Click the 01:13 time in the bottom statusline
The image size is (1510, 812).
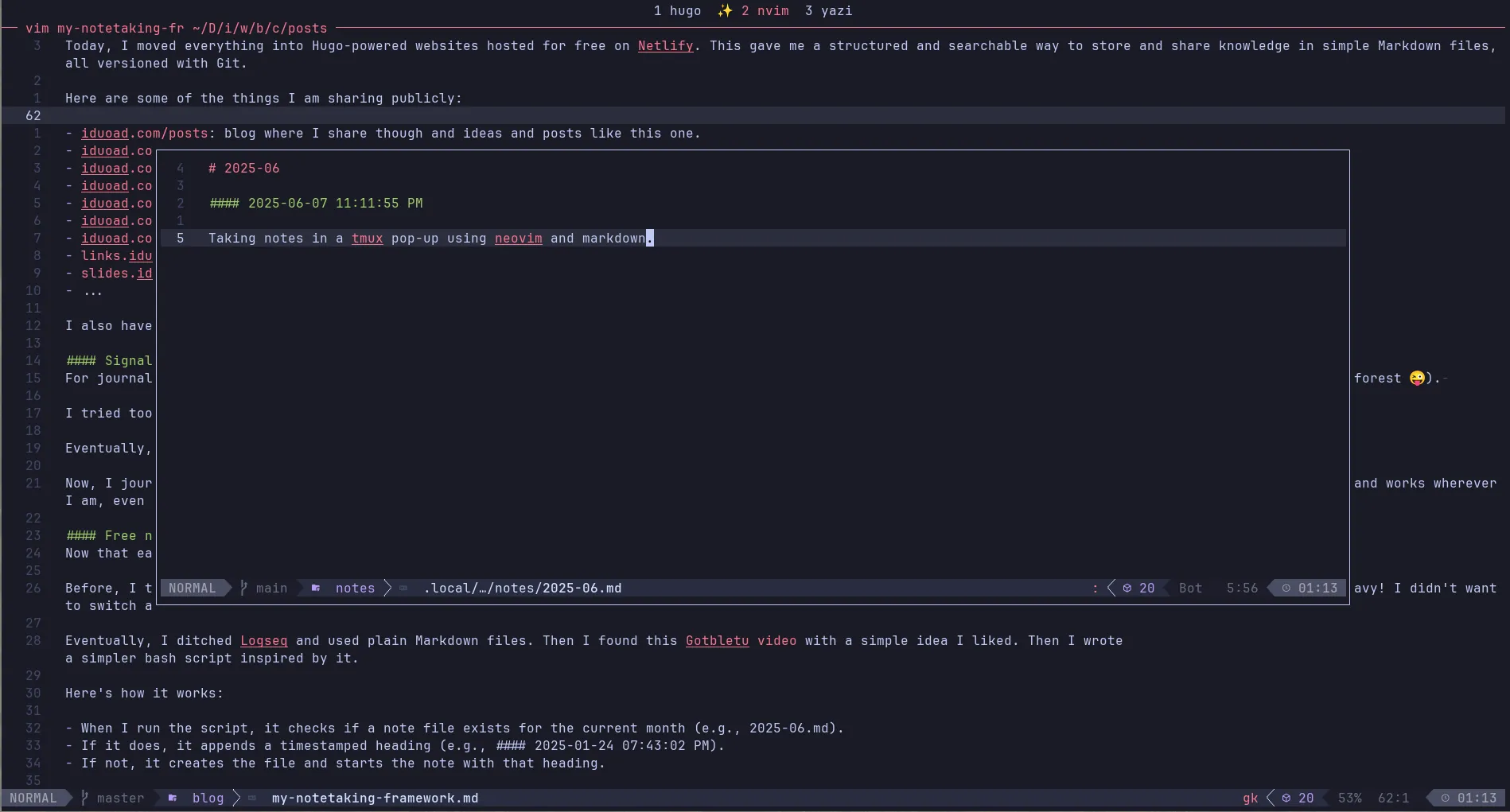pyautogui.click(x=1477, y=798)
